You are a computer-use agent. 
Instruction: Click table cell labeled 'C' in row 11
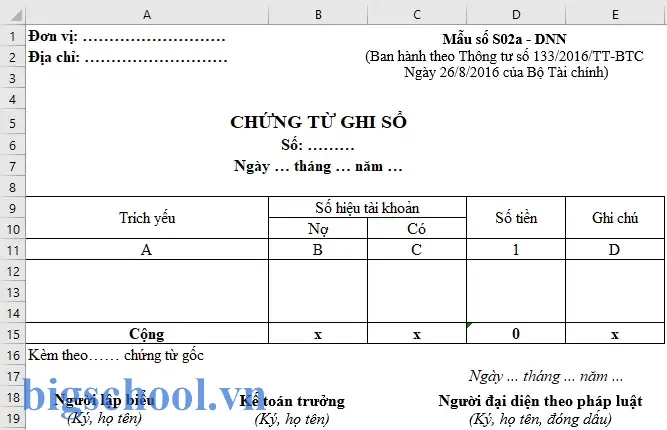click(x=417, y=250)
